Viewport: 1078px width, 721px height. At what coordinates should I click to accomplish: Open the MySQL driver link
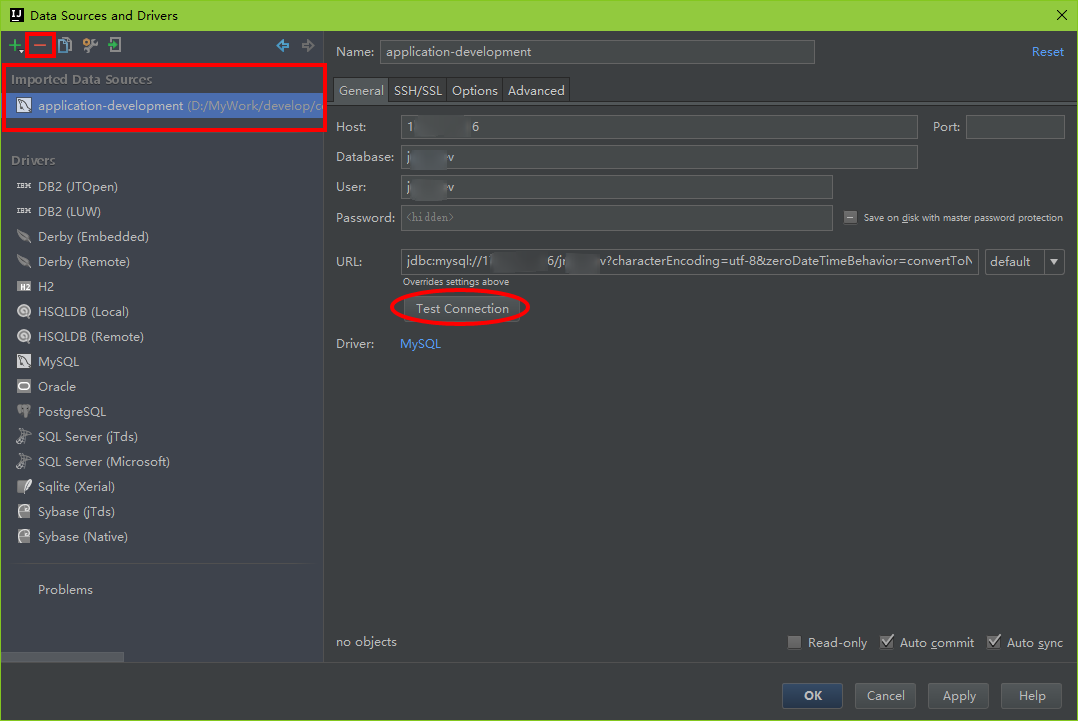coord(420,344)
